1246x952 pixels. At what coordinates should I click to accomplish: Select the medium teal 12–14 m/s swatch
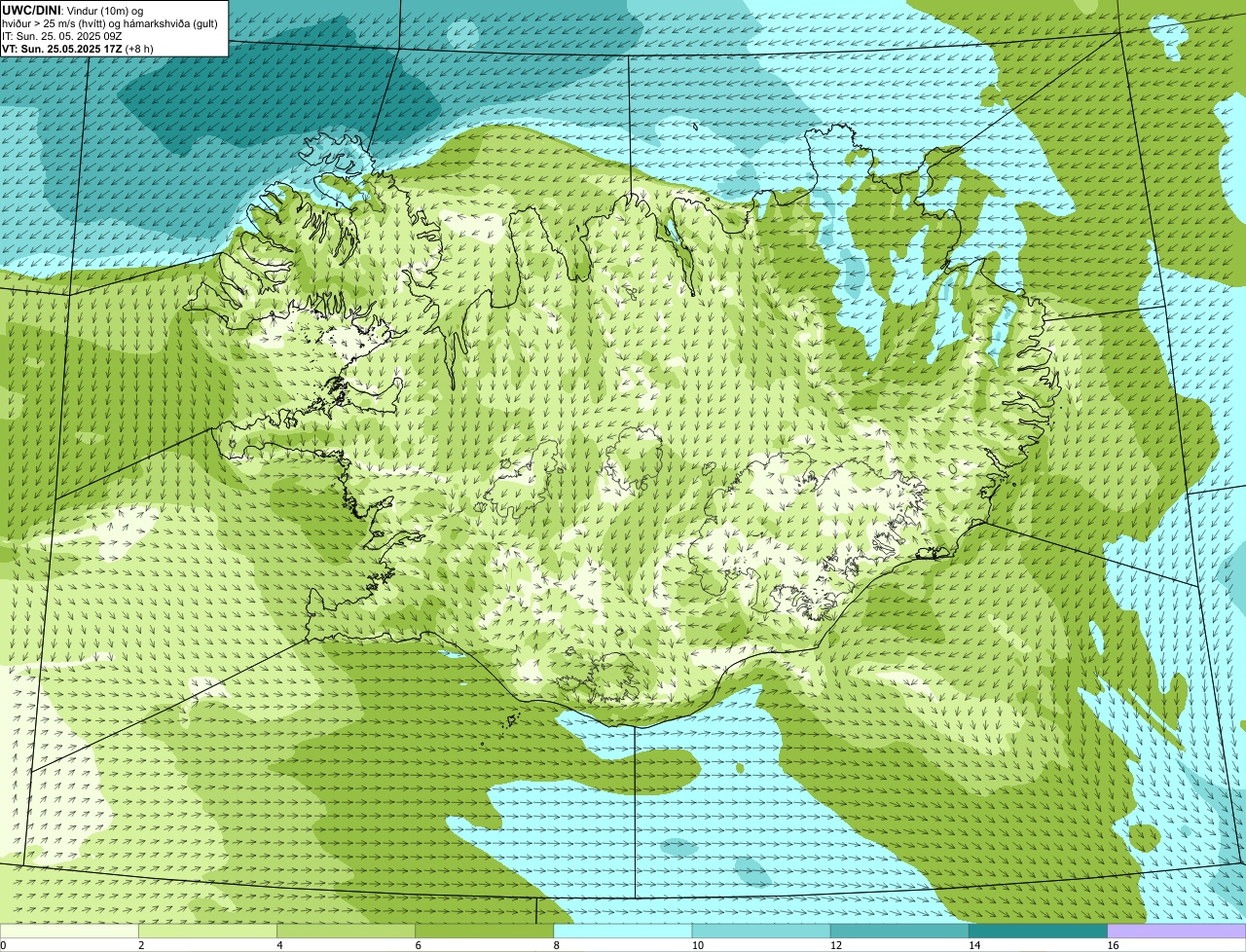tap(899, 932)
